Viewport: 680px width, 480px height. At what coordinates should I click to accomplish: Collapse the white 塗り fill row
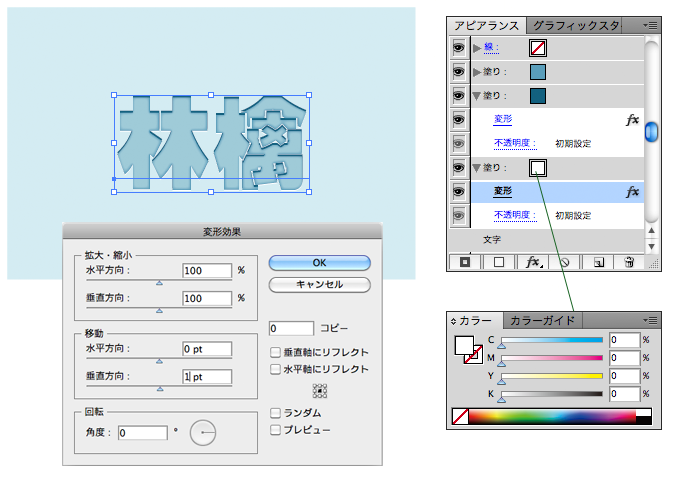(x=476, y=167)
